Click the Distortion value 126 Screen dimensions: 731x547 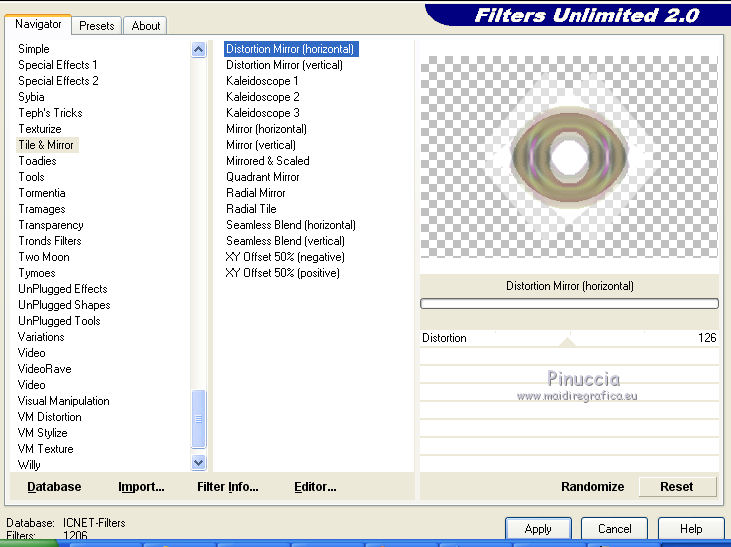(x=707, y=338)
